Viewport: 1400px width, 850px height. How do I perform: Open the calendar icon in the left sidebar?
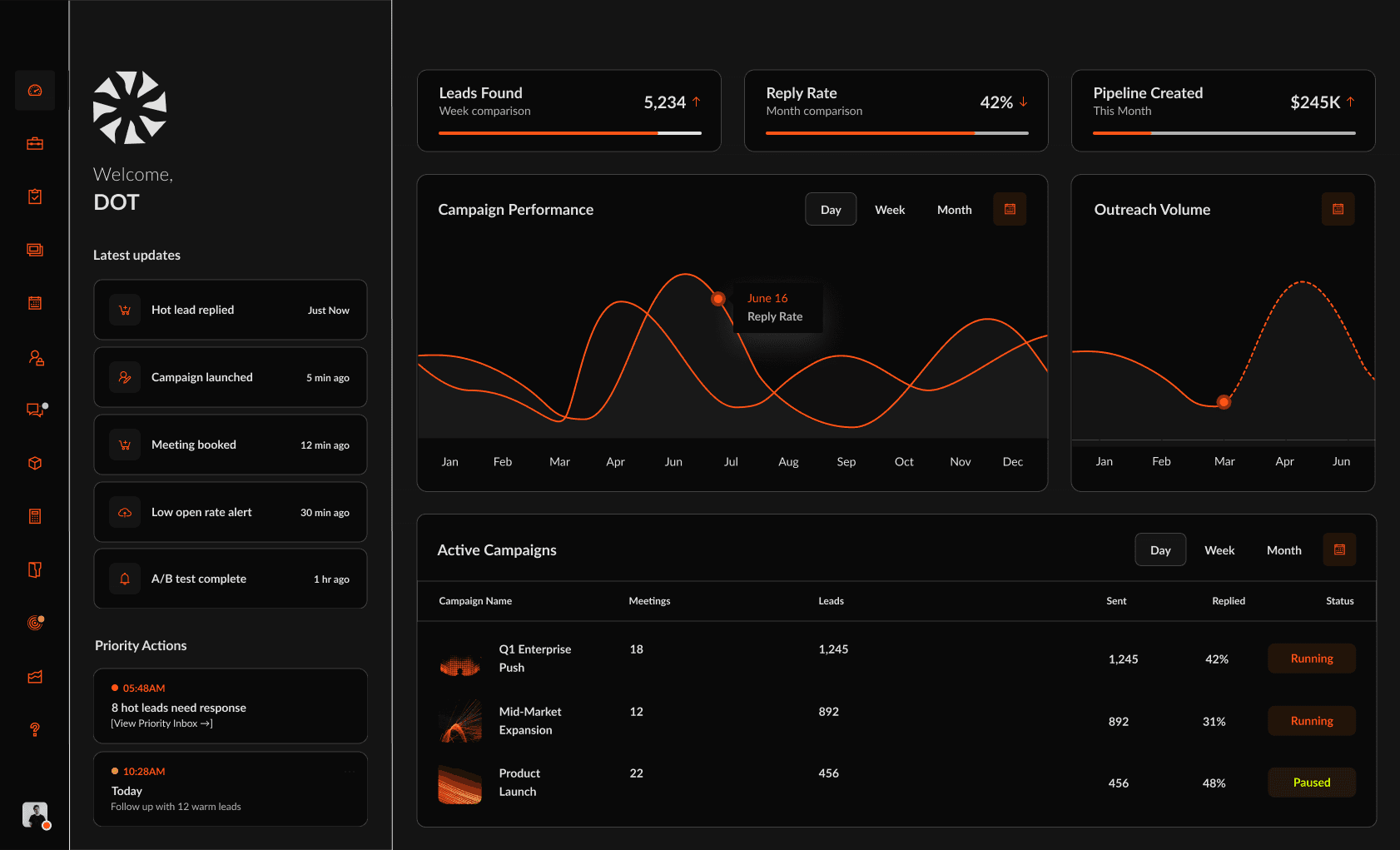(x=34, y=303)
